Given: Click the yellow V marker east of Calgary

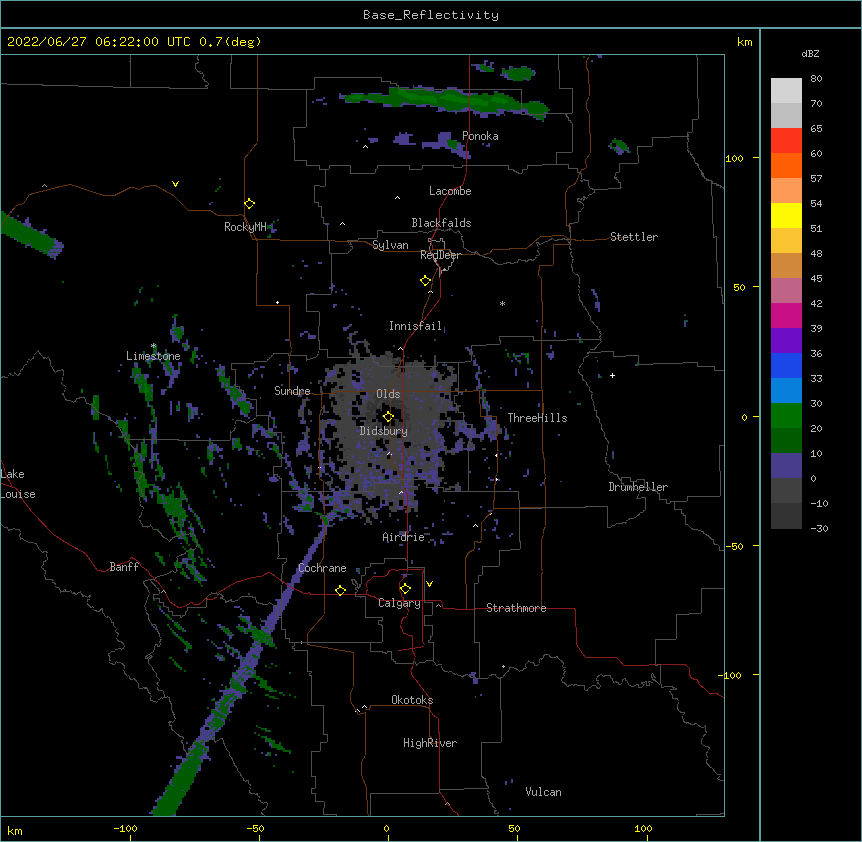Looking at the screenshot, I should [429, 584].
